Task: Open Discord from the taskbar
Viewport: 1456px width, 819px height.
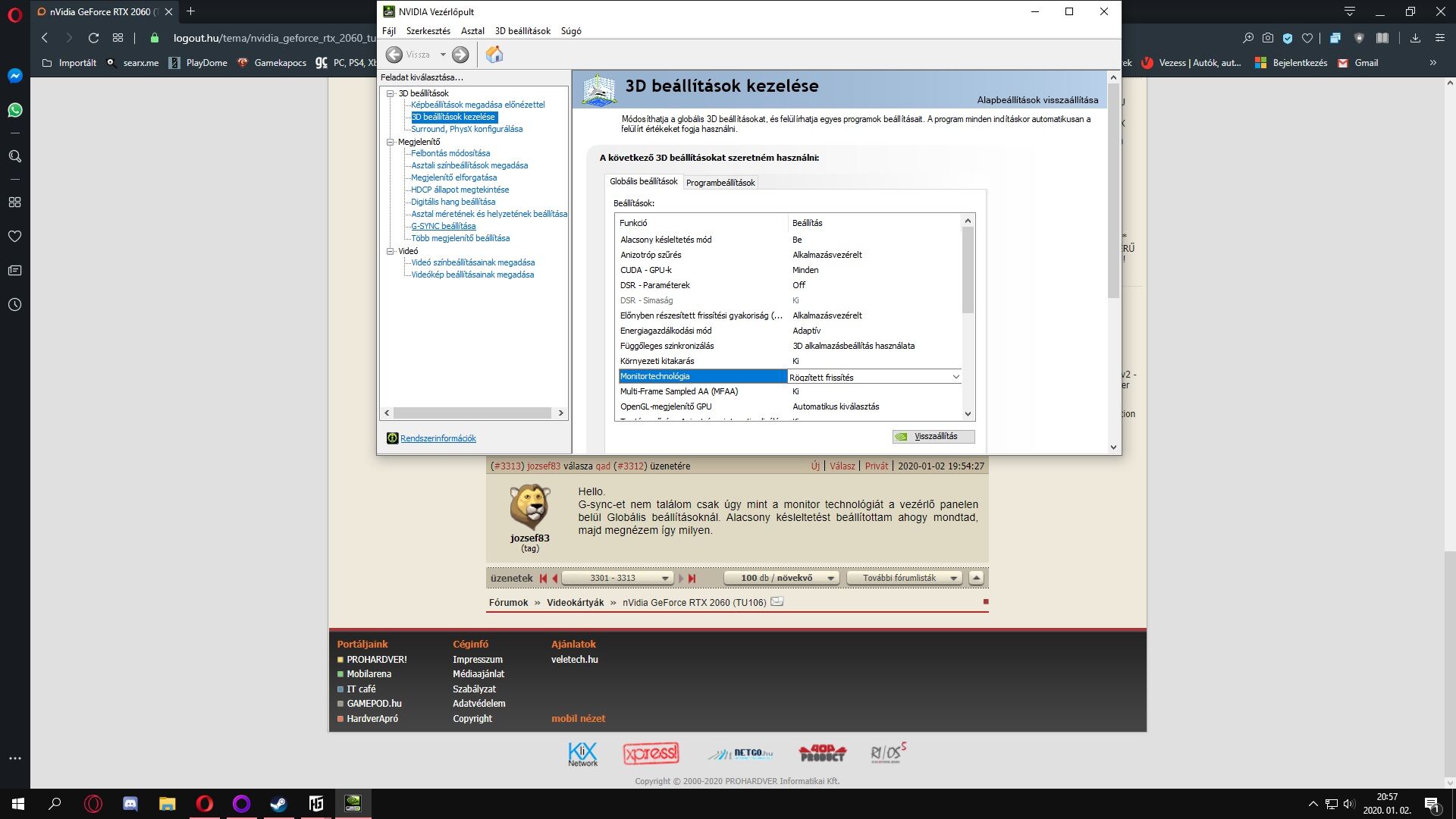Action: [x=130, y=804]
